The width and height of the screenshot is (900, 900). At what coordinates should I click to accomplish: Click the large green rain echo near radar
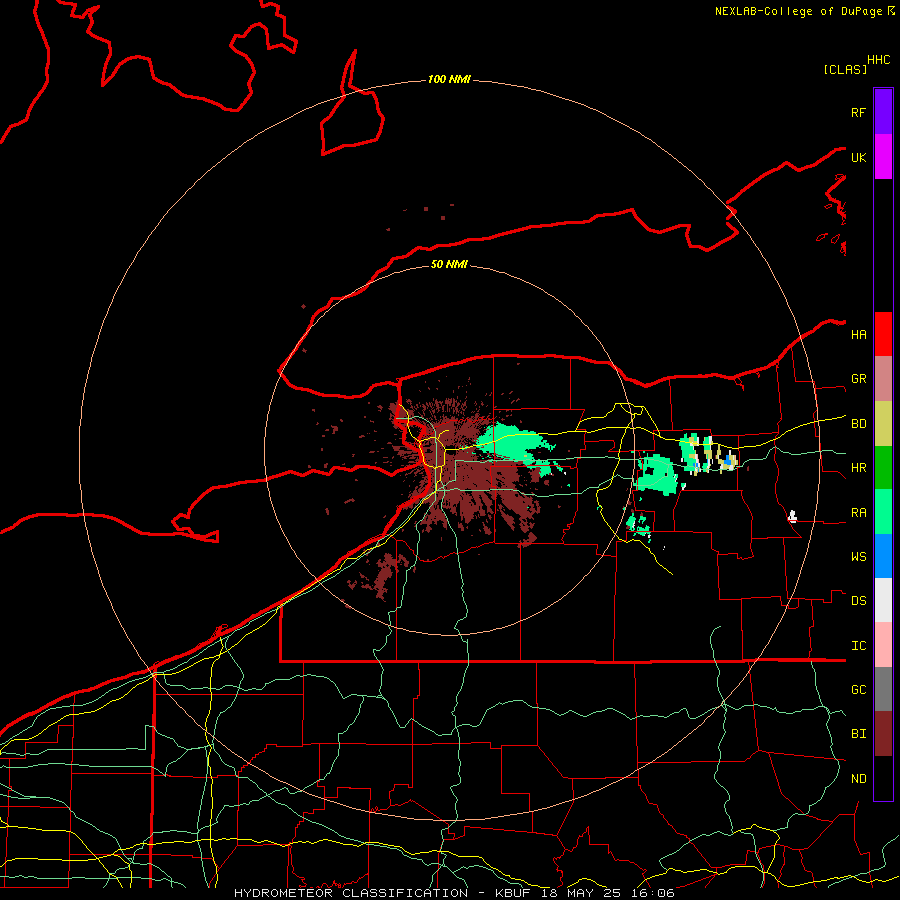pos(511,442)
